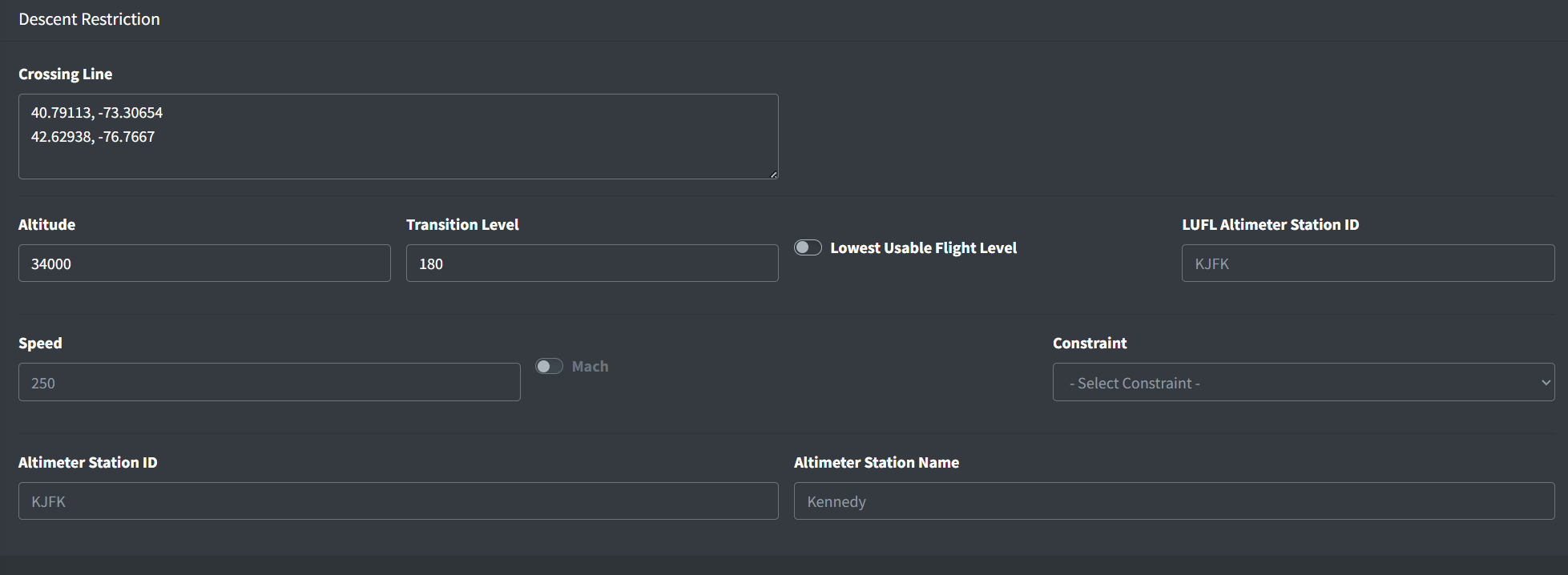
Task: Click the Constraint label above the dropdown
Action: (1090, 343)
